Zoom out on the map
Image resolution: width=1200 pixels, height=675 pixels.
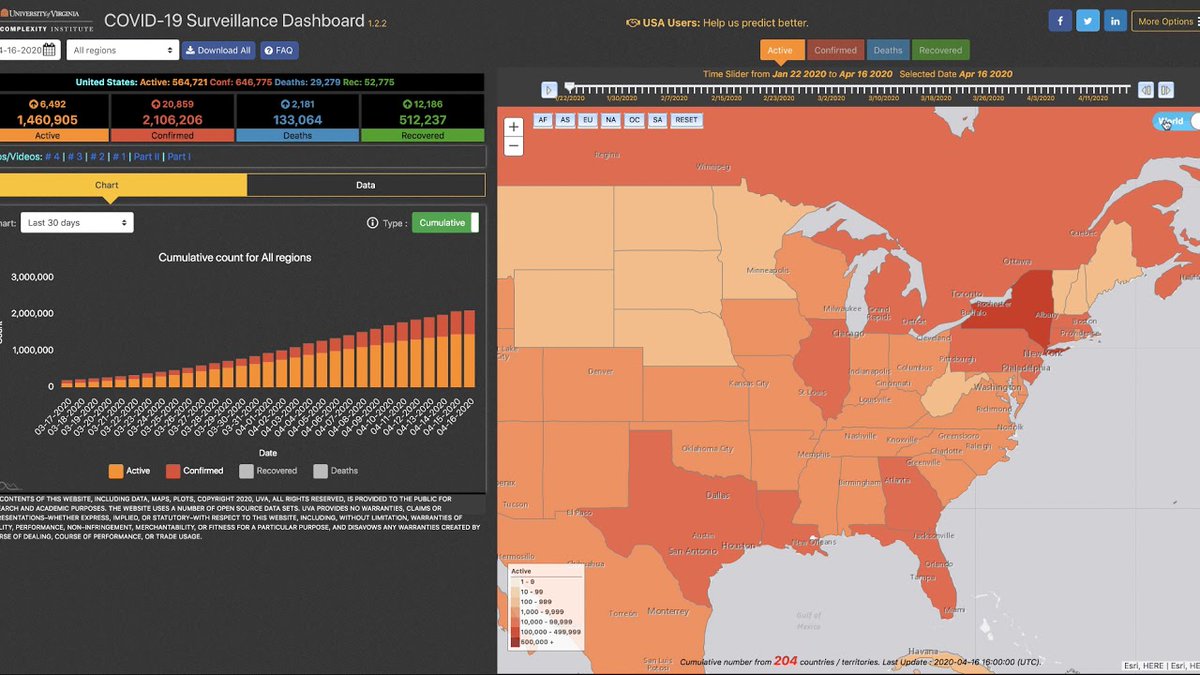pyautogui.click(x=513, y=145)
